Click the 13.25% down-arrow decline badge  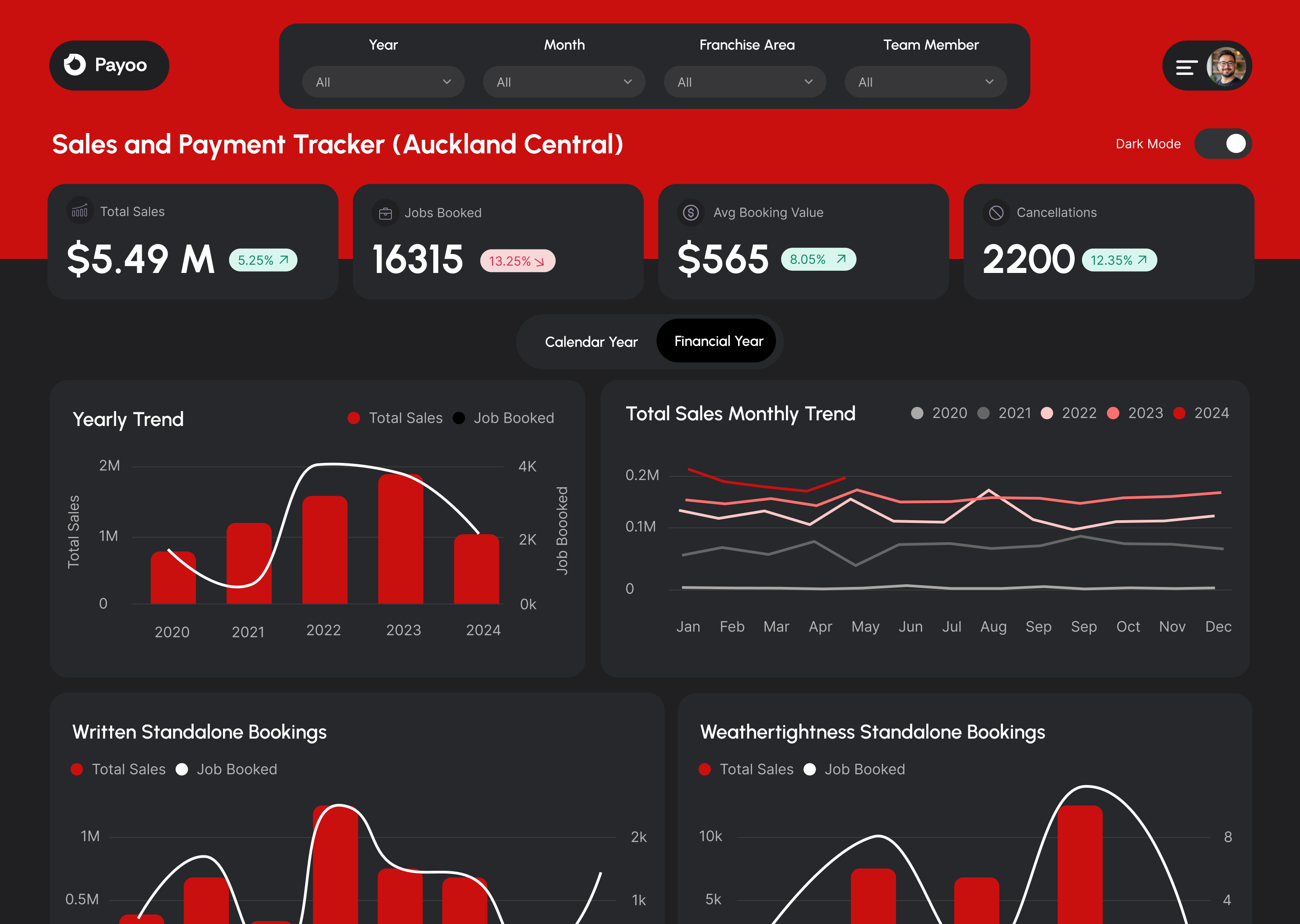517,261
